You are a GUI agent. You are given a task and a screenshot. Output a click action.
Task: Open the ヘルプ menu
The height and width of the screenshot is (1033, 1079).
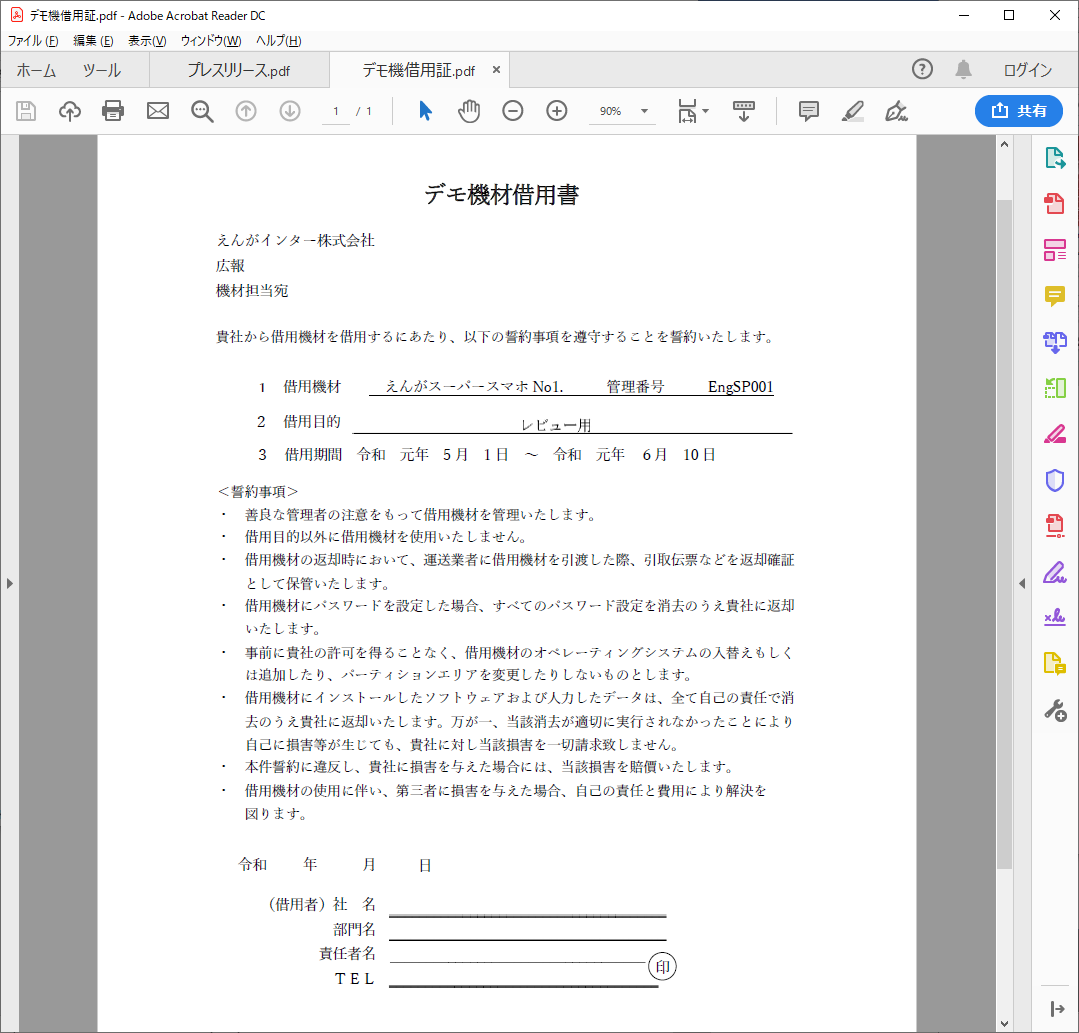click(279, 41)
